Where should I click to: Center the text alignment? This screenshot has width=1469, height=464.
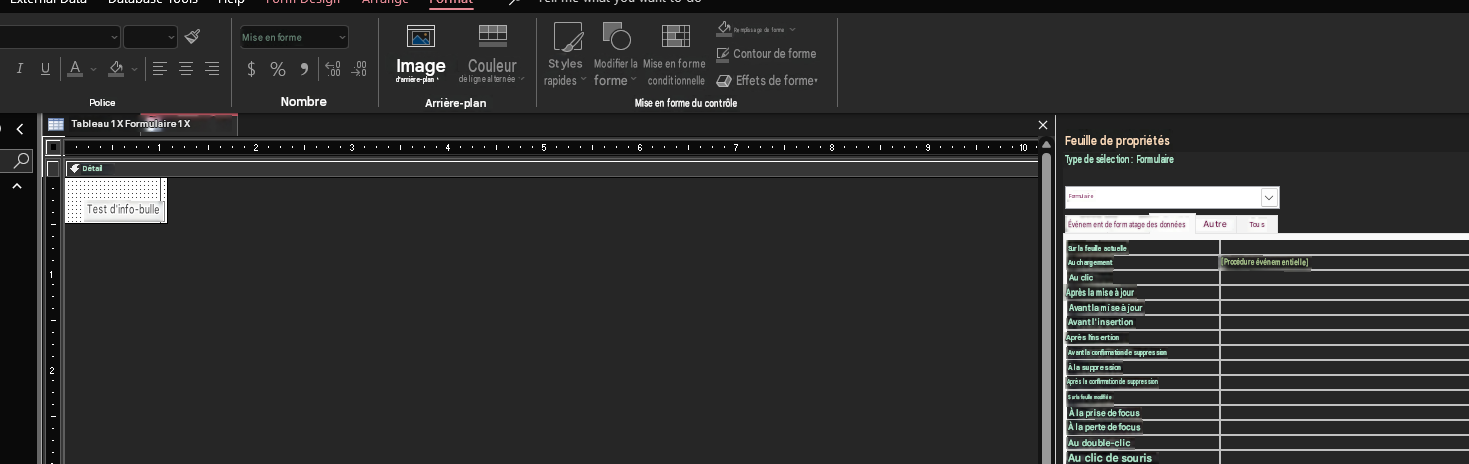click(186, 68)
